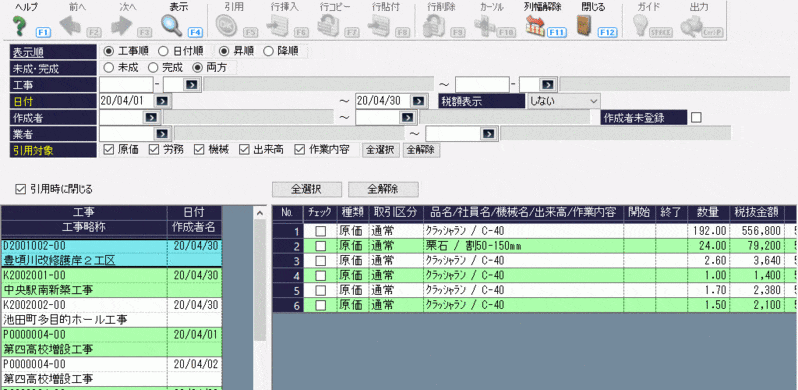Toggle 機械 quote target checkbox
Viewport: 798px width, 390px height.
[199, 150]
